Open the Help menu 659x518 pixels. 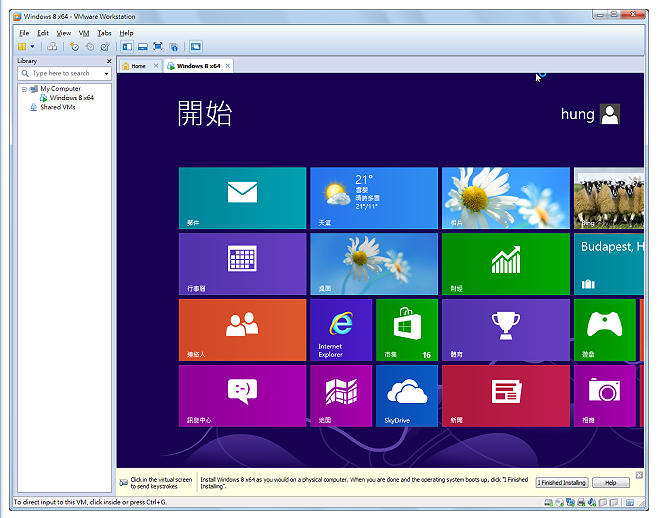126,33
